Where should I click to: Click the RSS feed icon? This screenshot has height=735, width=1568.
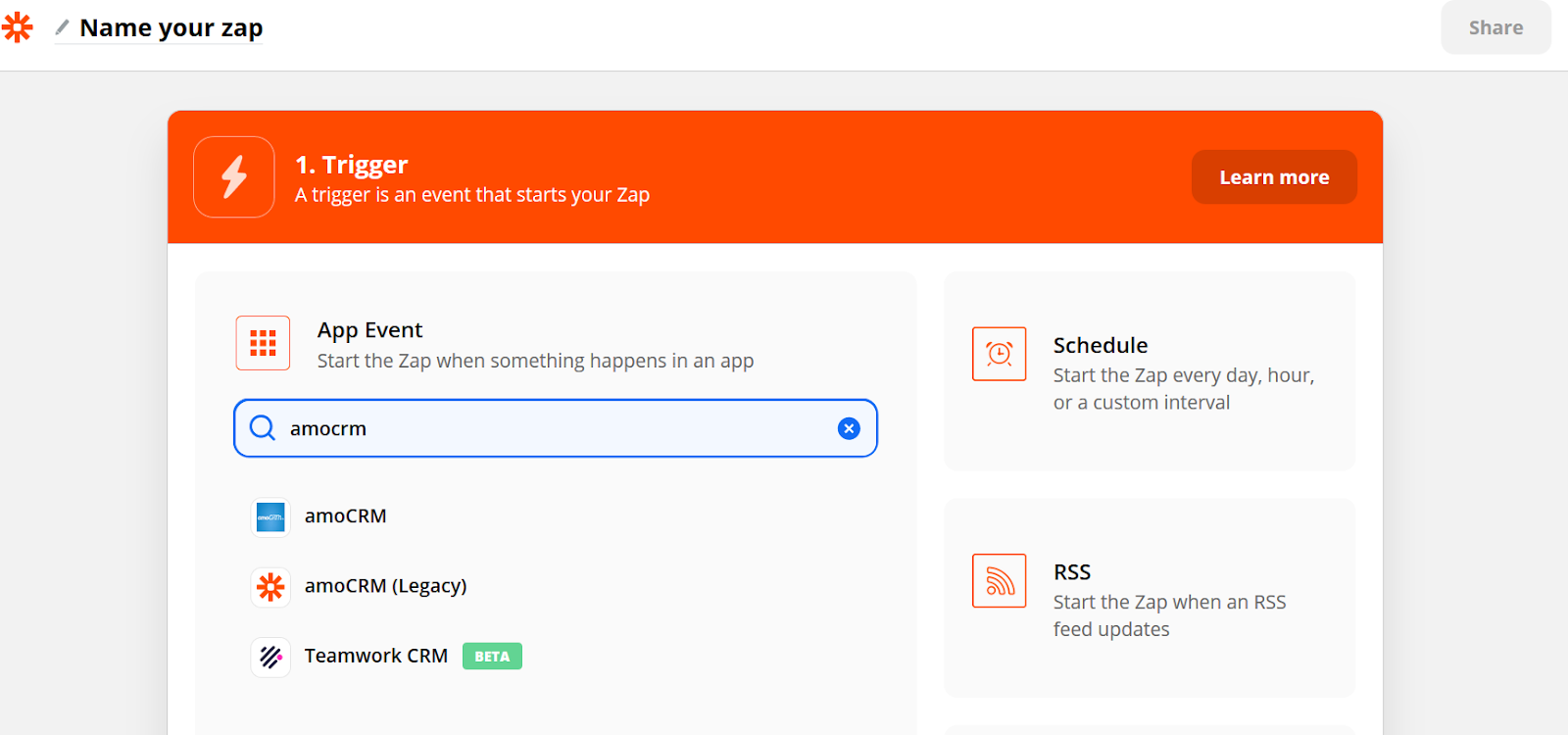[1000, 581]
